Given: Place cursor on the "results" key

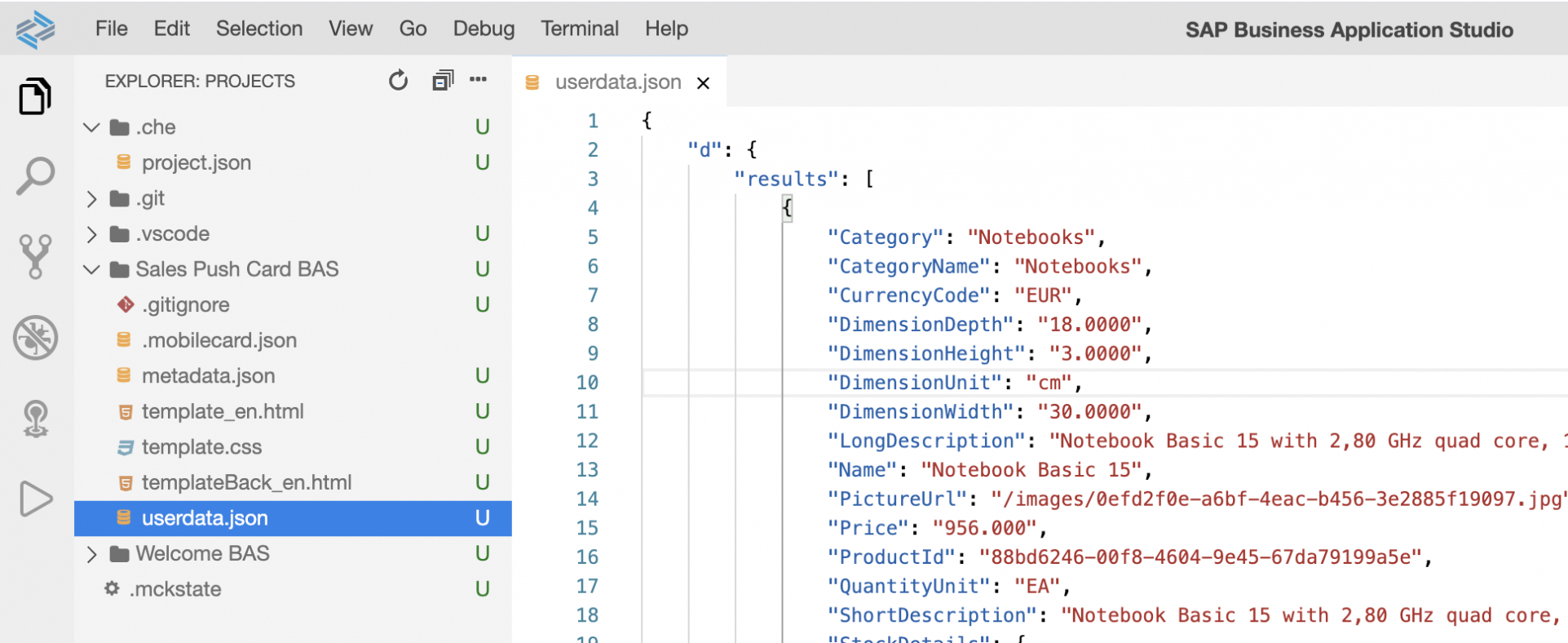Looking at the screenshot, I should [x=787, y=179].
